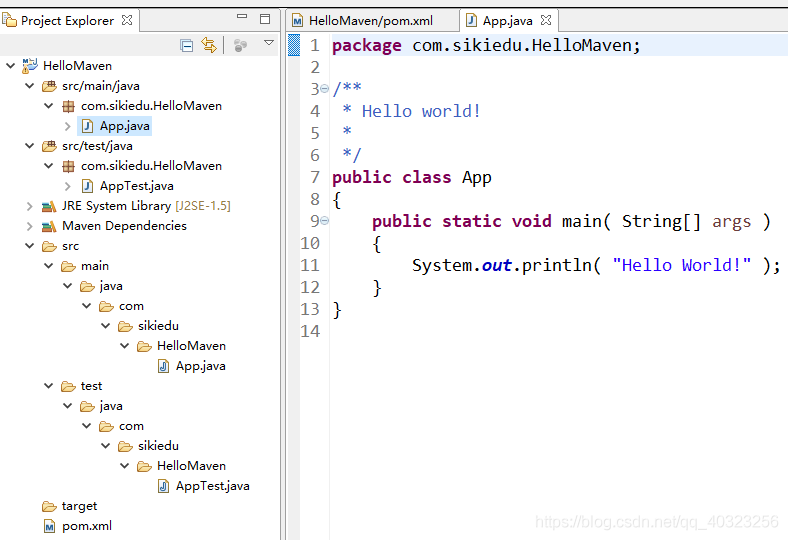
Task: Collapse the src folder
Action: click(30, 246)
